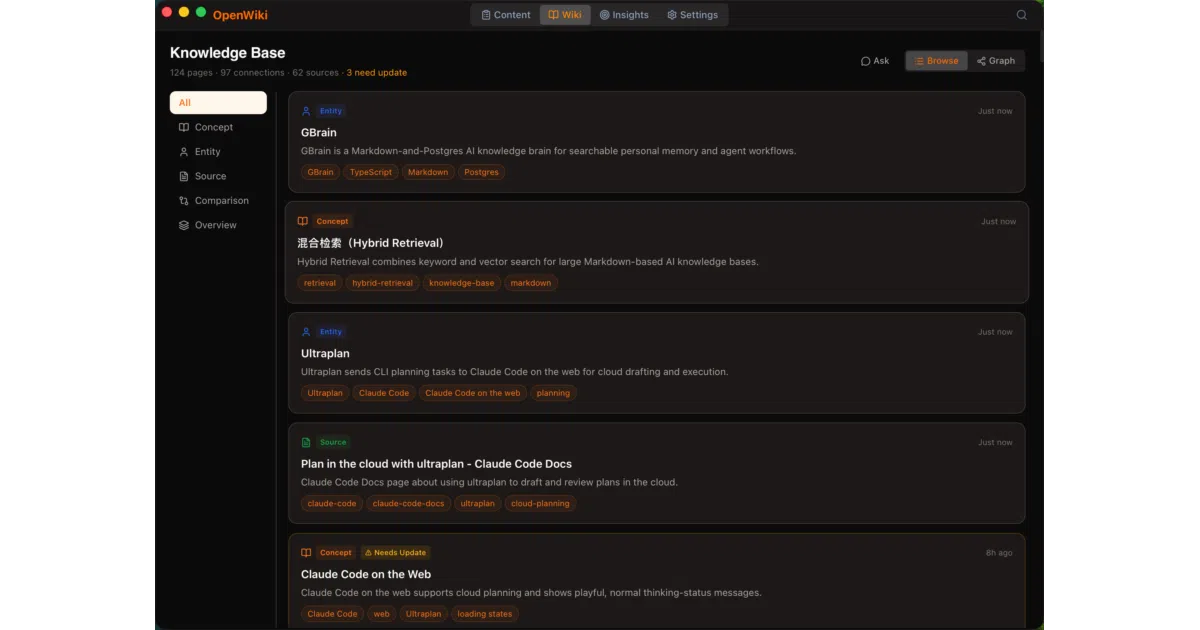Click the Source document icon in sidebar
Image resolution: width=1200 pixels, height=630 pixels.
184,176
